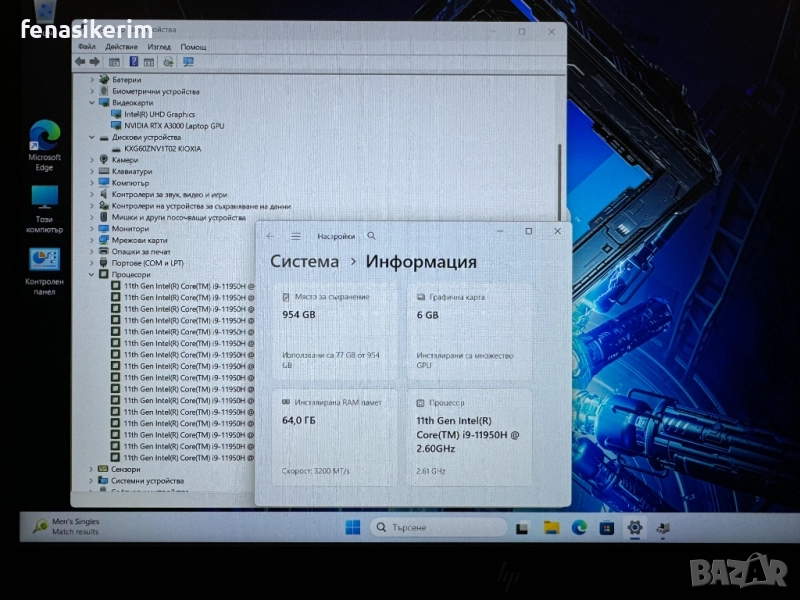Expand the Мрежови карти category
Viewport: 800px width, 600px height.
pyautogui.click(x=92, y=240)
